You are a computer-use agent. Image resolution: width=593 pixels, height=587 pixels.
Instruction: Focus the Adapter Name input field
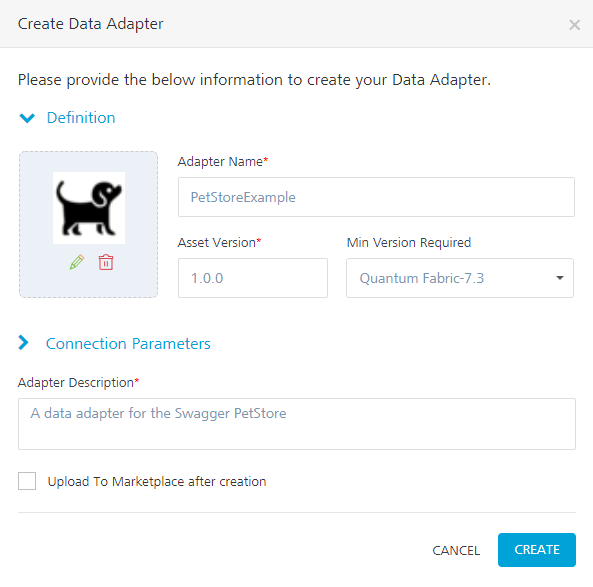pos(376,197)
